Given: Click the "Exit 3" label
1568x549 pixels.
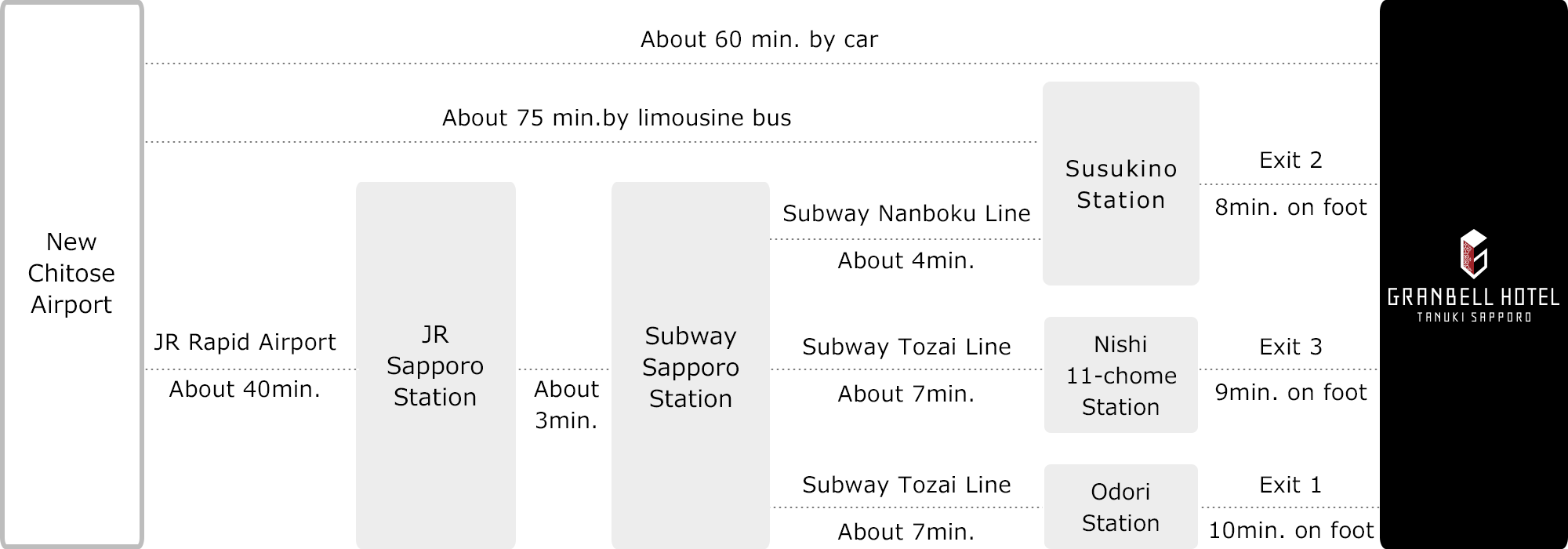Looking at the screenshot, I should pyautogui.click(x=1290, y=347).
